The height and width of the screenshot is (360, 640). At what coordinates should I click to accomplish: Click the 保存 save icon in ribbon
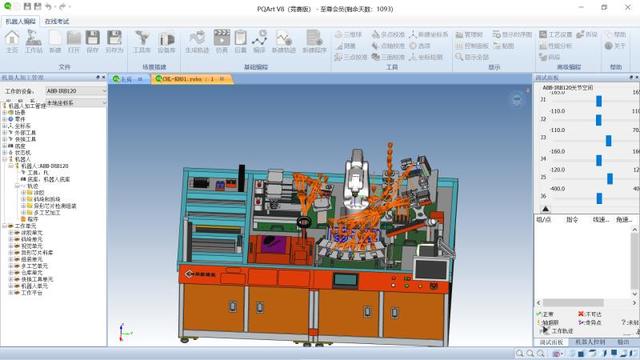93,42
